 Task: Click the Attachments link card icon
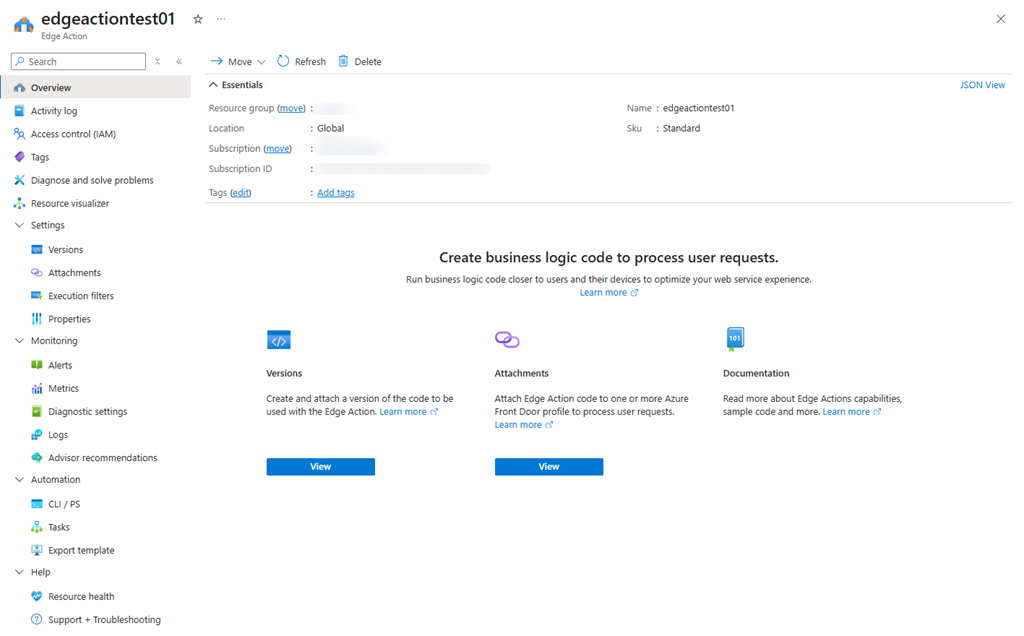point(507,340)
